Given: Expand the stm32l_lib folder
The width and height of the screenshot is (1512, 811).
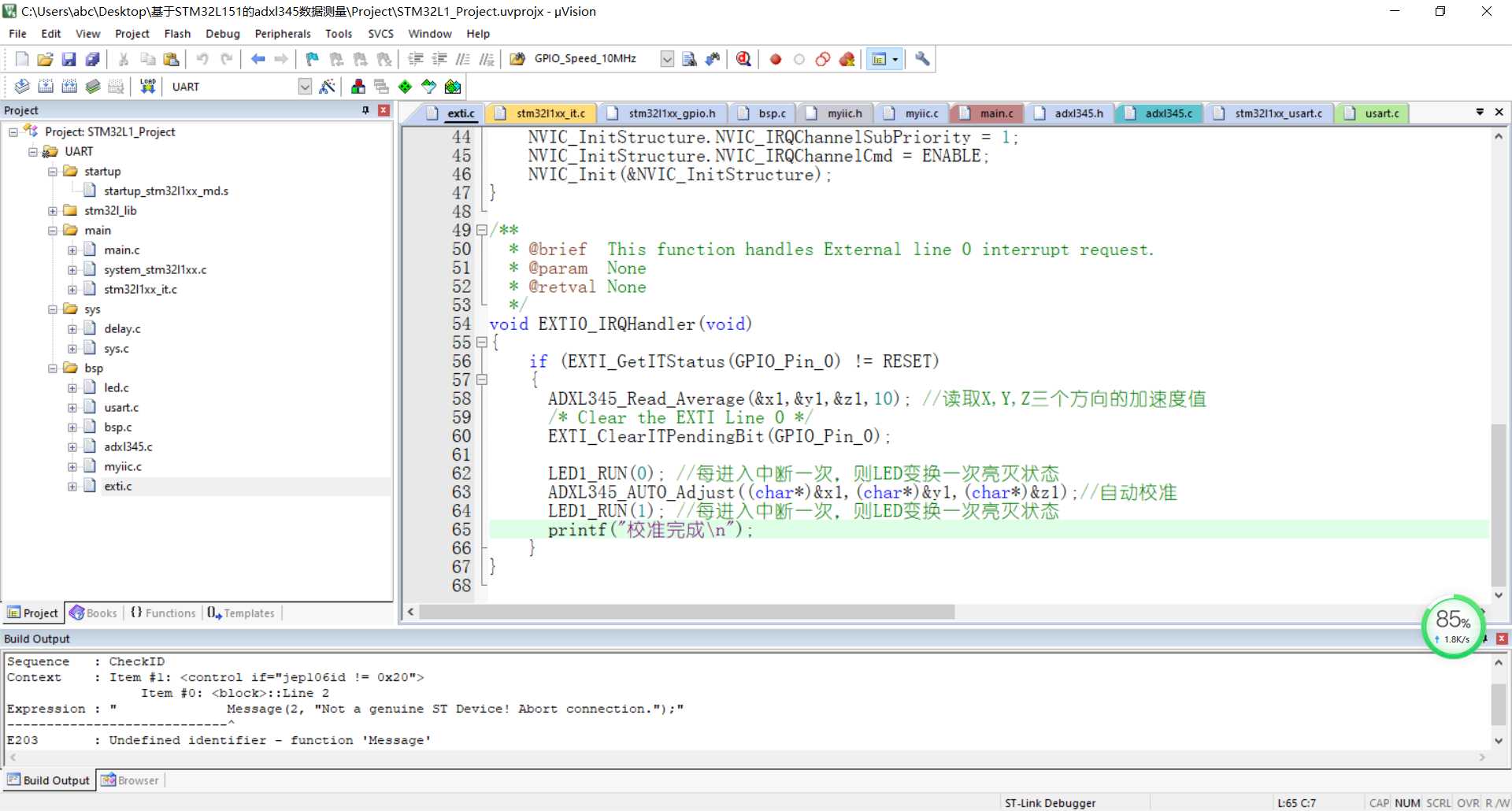Looking at the screenshot, I should [x=53, y=211].
